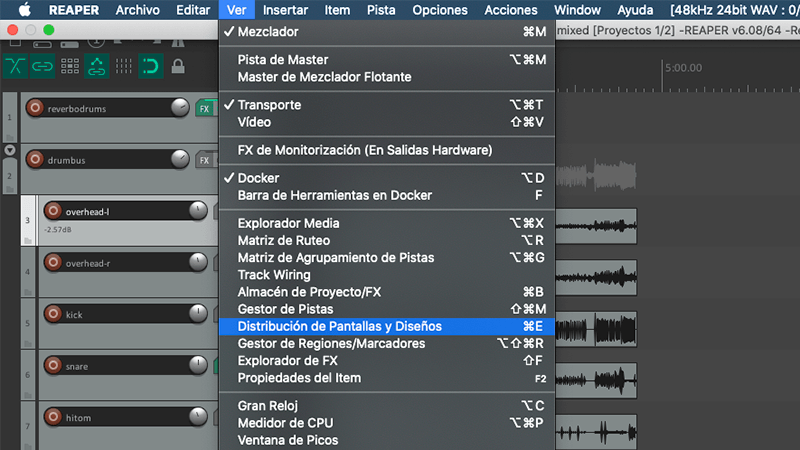800x450 pixels.
Task: Collapse the drumbus folder arrow
Action: pyautogui.click(x=10, y=150)
